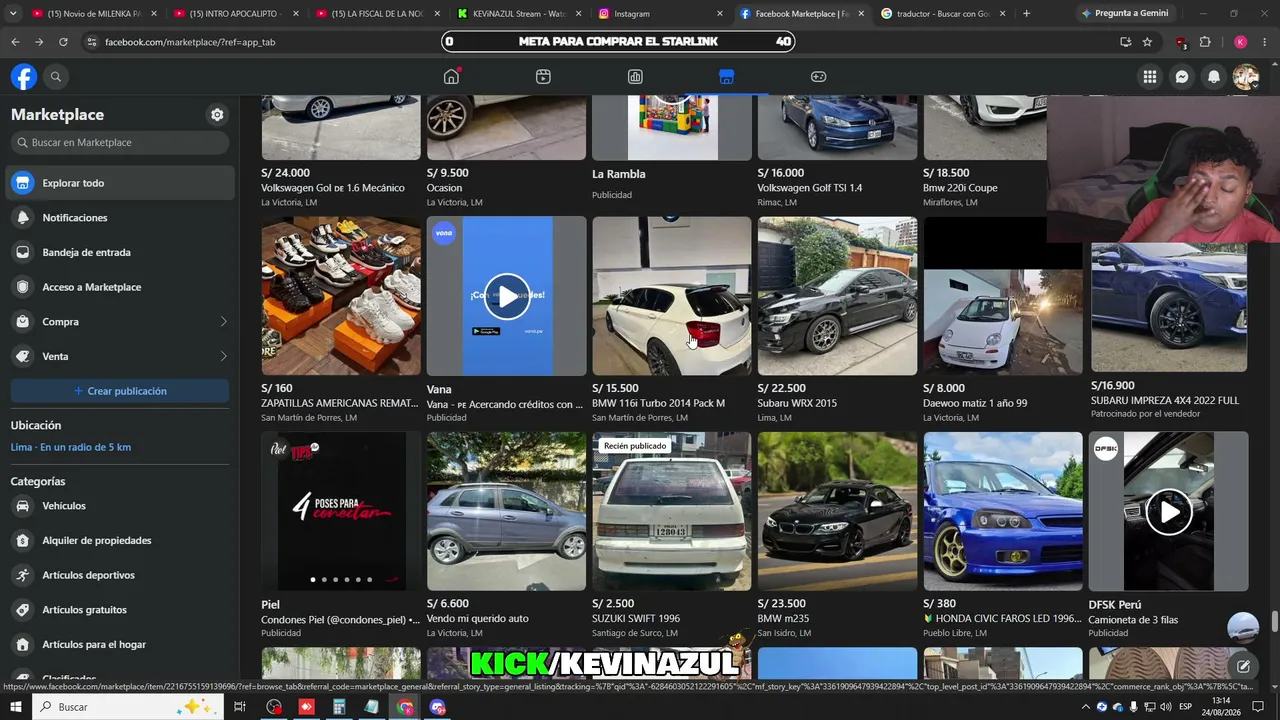
Task: Open Chrome from the Windows taskbar
Action: click(405, 707)
